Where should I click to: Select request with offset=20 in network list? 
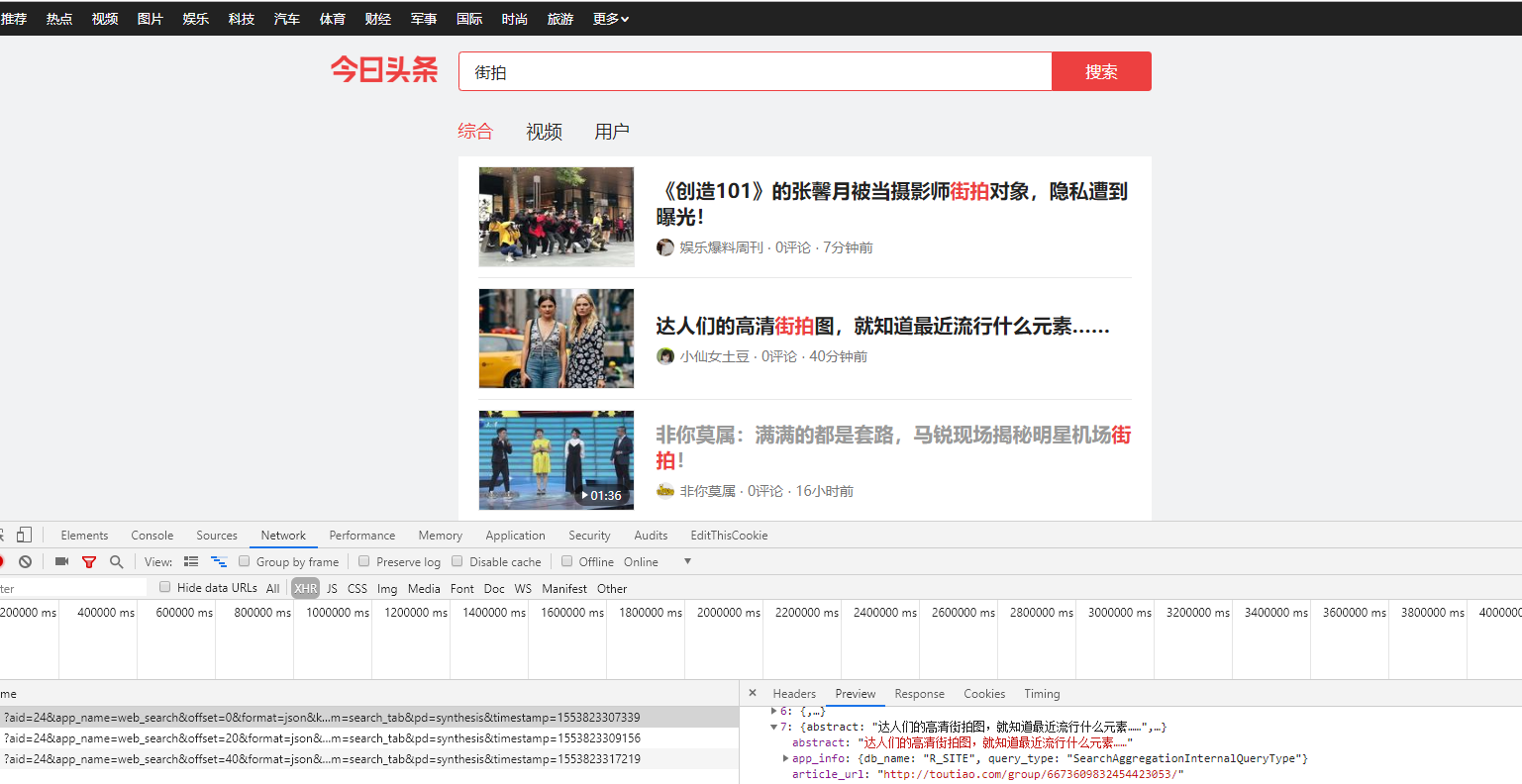(369, 738)
